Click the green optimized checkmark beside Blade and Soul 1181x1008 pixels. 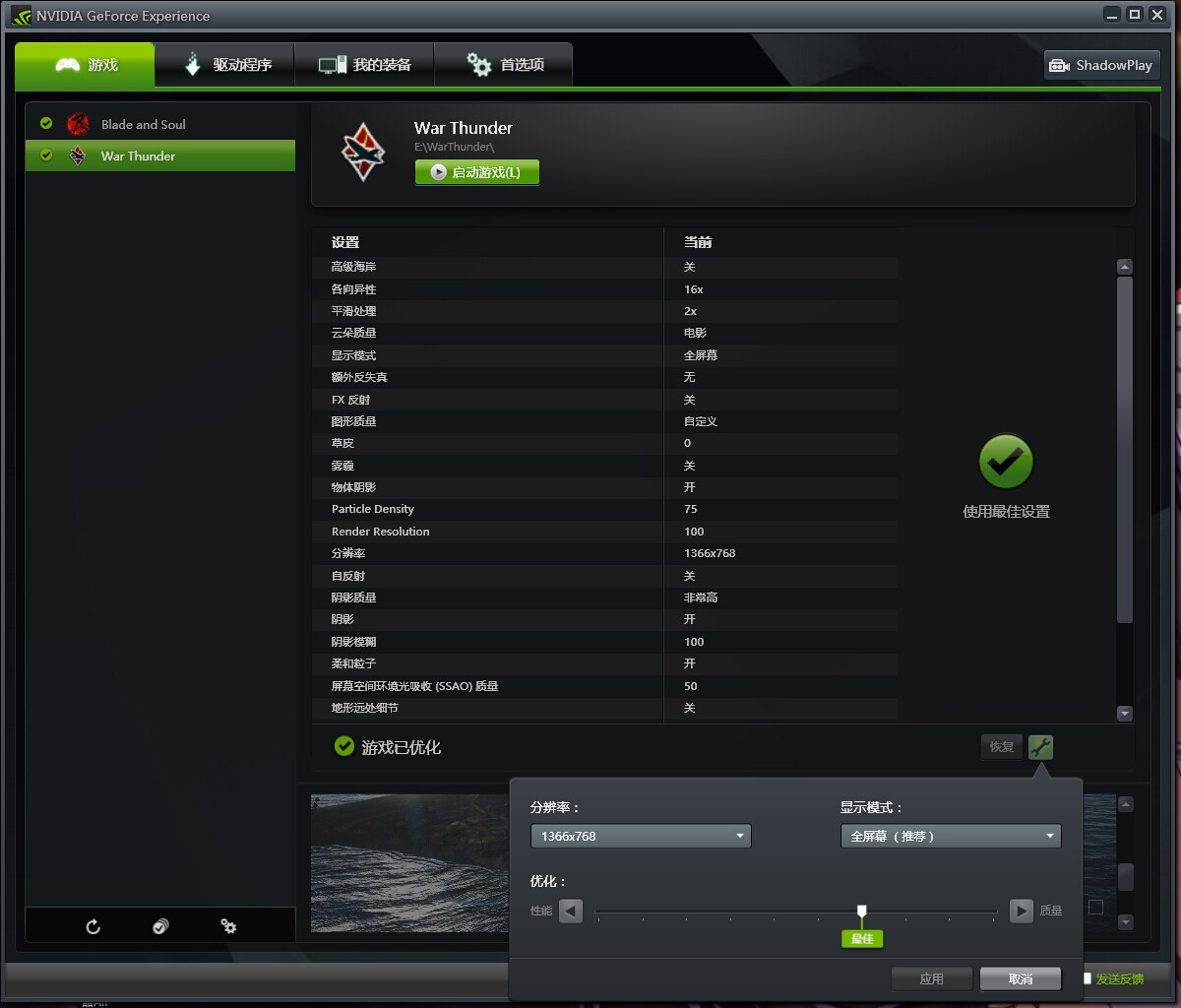pyautogui.click(x=46, y=123)
